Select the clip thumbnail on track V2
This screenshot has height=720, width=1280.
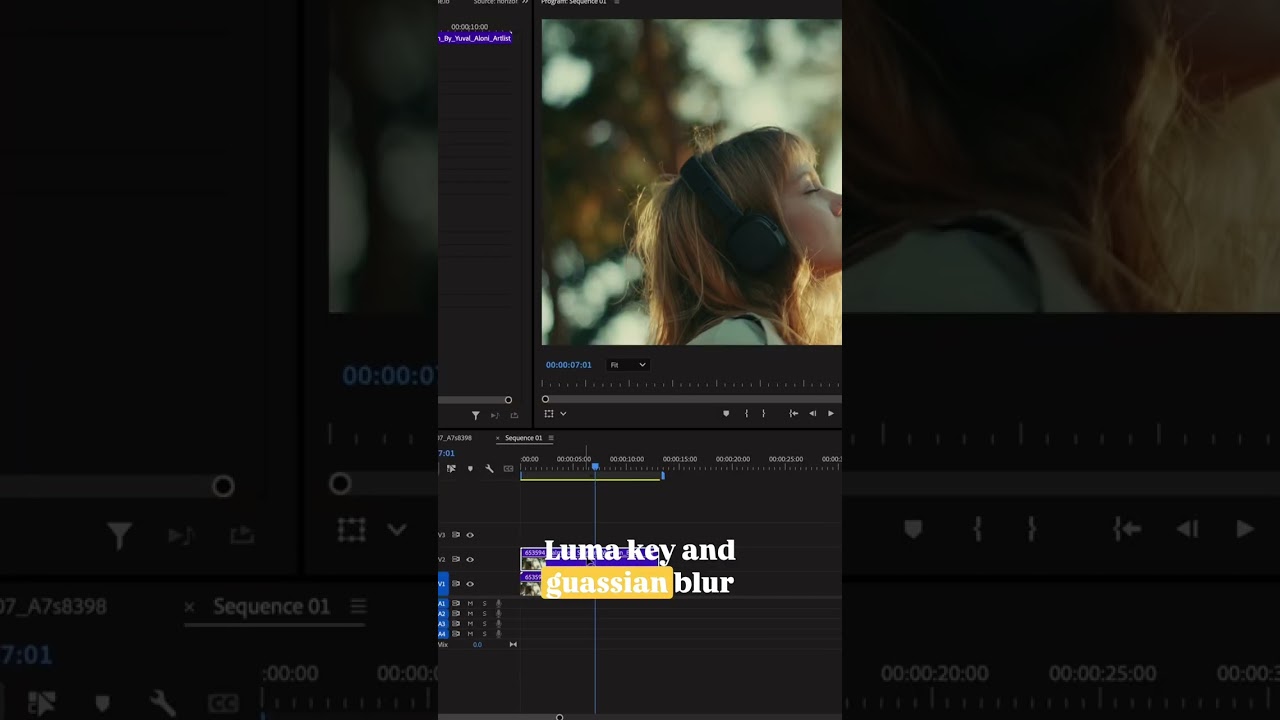click(x=532, y=563)
